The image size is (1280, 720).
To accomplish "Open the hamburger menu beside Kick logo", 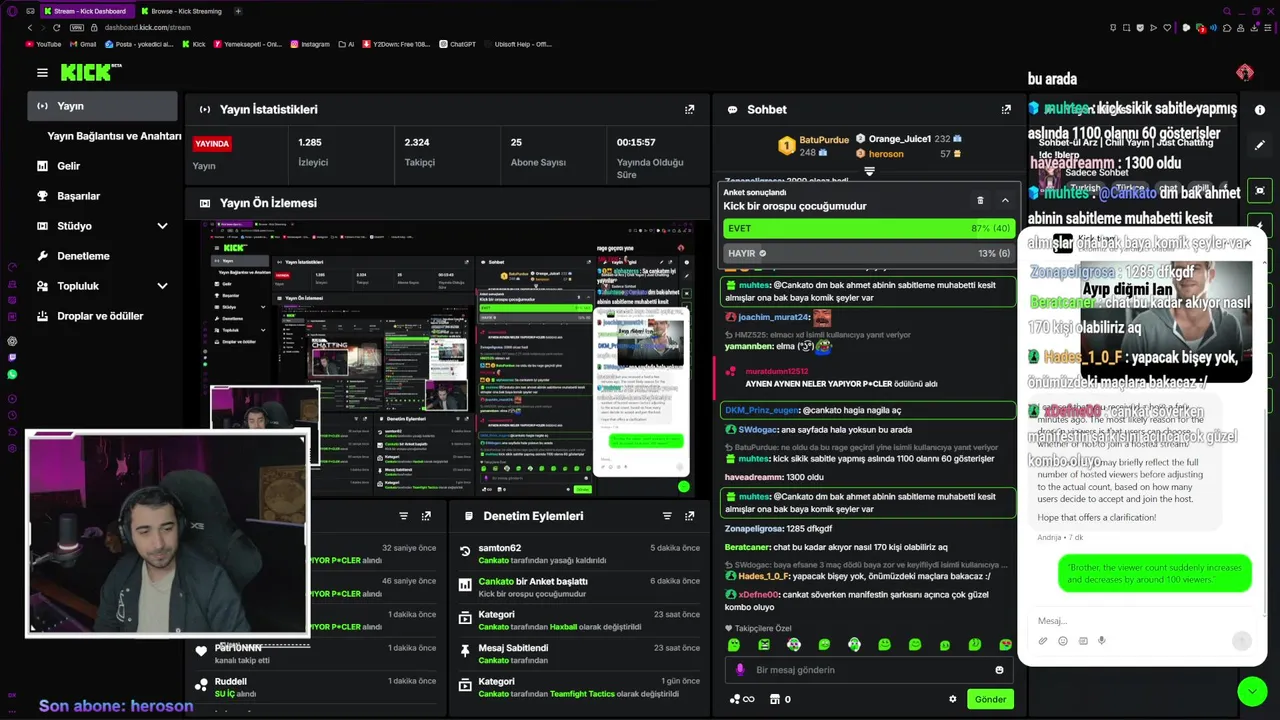I will [42, 72].
